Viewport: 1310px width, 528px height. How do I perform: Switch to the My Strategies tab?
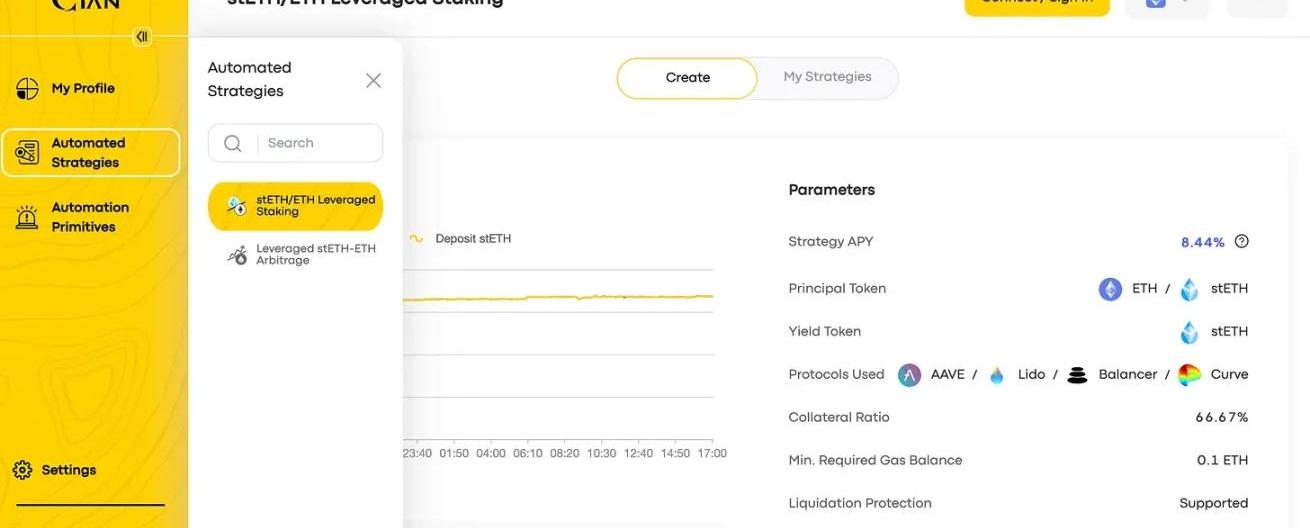[827, 77]
